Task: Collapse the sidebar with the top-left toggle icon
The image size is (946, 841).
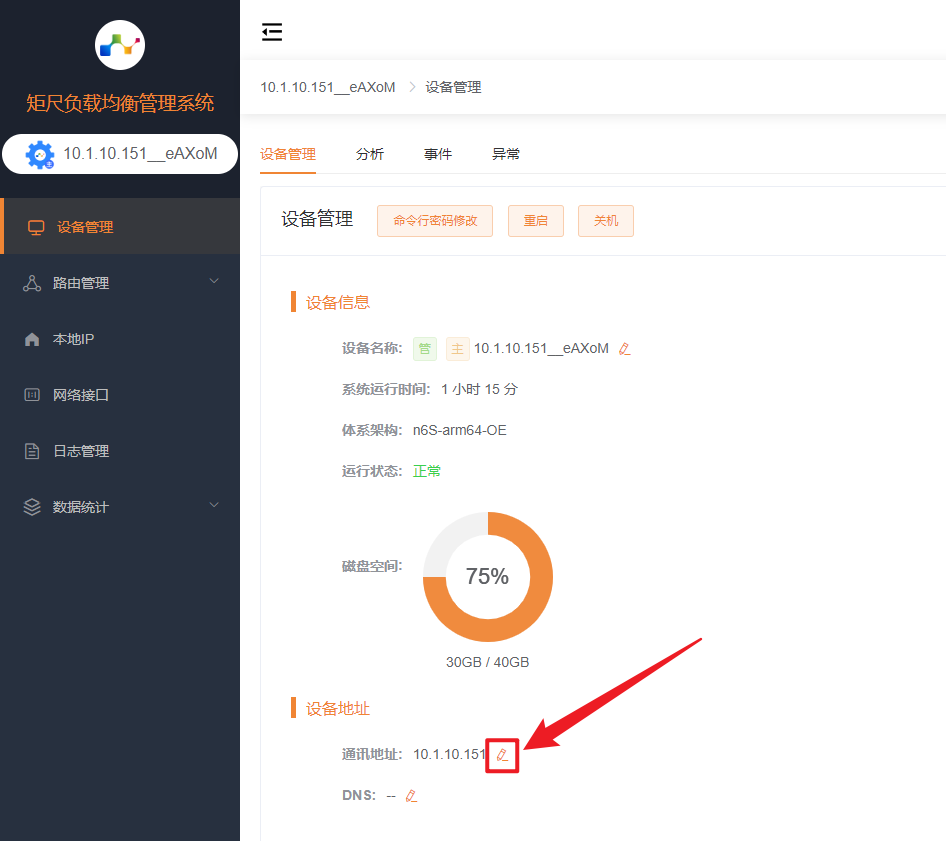Action: pyautogui.click(x=272, y=32)
